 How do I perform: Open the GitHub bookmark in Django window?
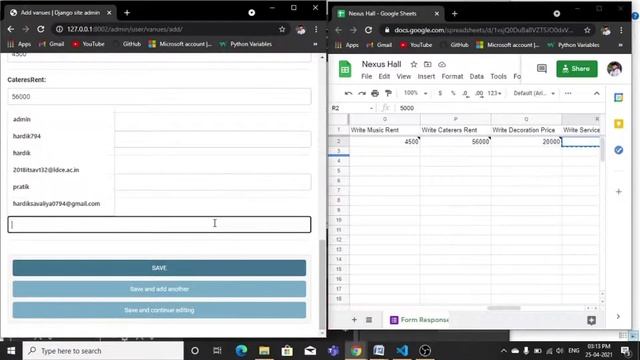point(128,44)
